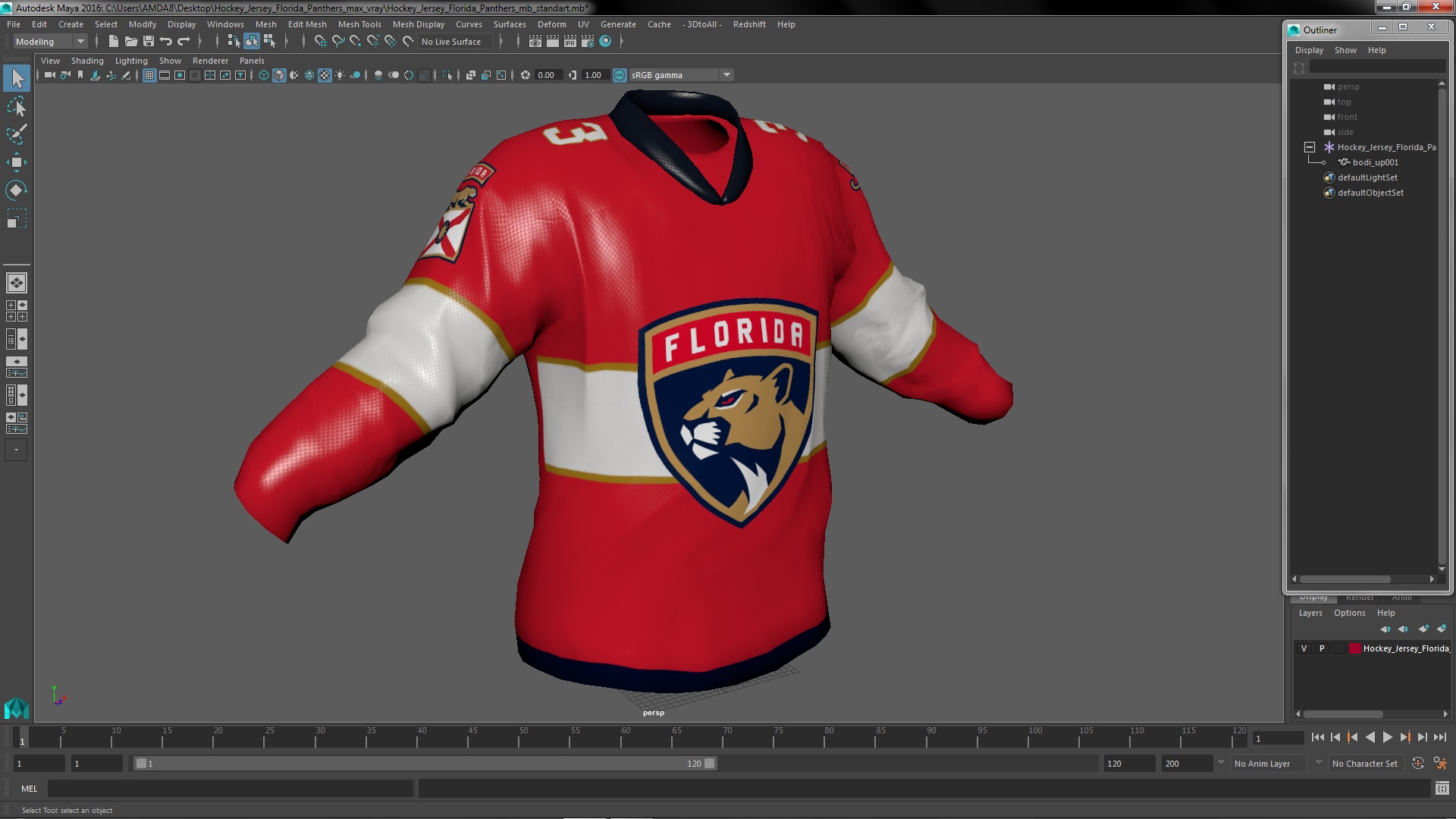Switch to the Render layer tab
This screenshot has height=819, width=1456.
pos(1360,598)
